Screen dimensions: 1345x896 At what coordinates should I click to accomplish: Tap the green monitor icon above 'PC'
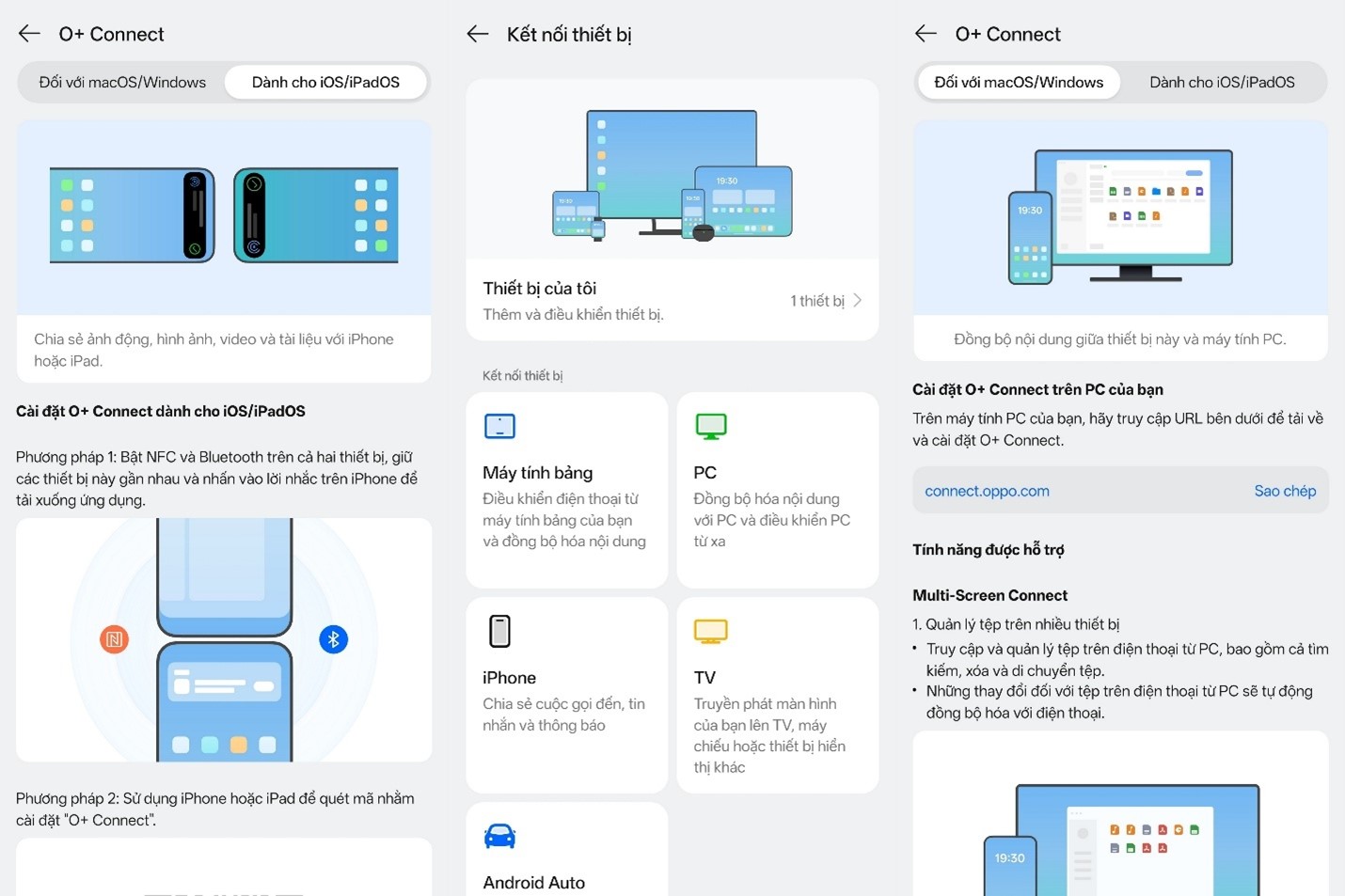[x=710, y=426]
